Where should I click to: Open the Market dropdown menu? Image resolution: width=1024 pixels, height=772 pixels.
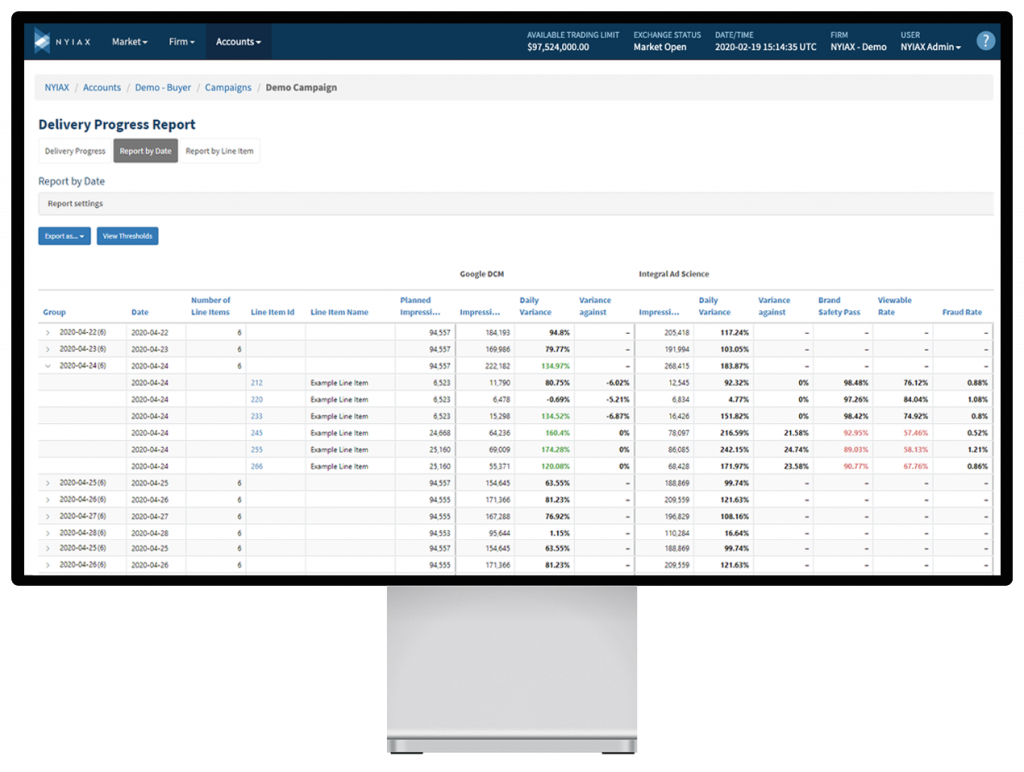pyautogui.click(x=129, y=42)
